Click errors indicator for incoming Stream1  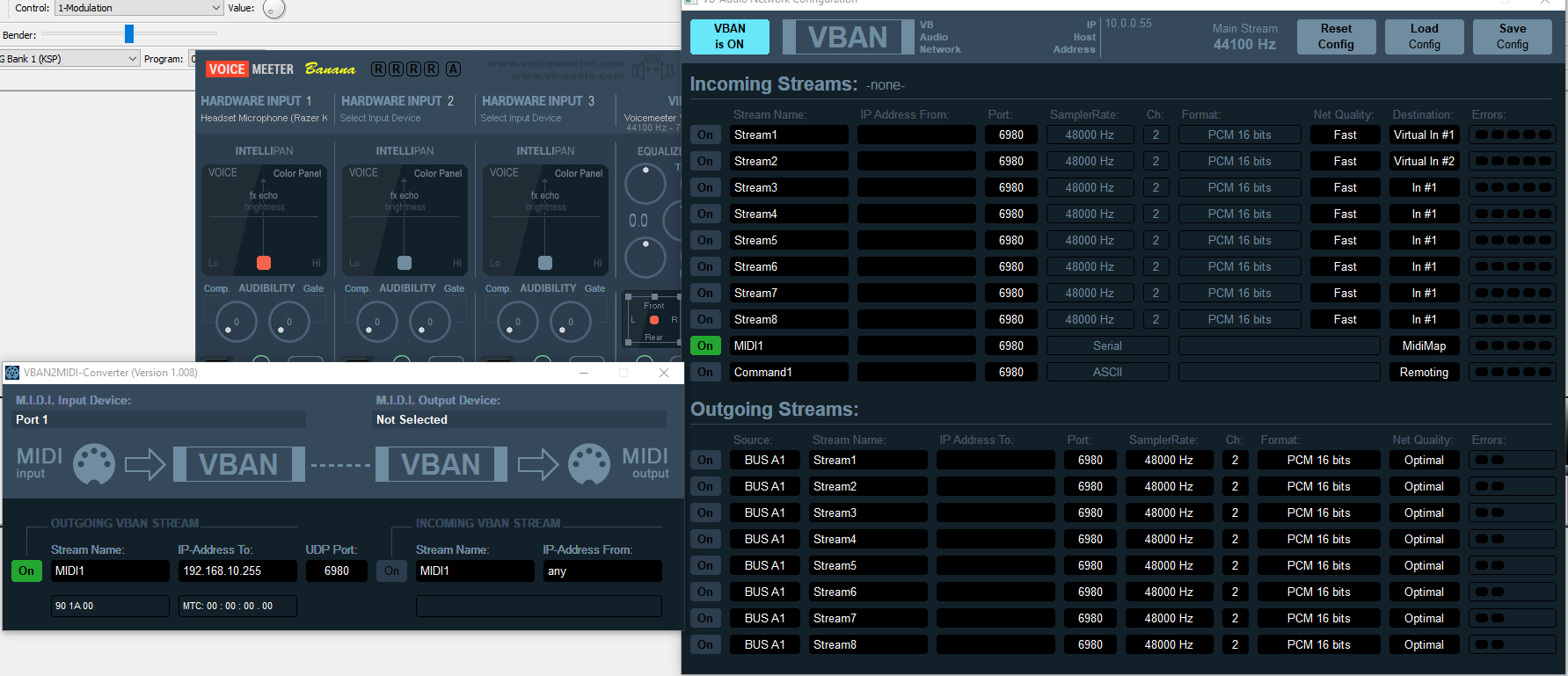tap(1512, 134)
